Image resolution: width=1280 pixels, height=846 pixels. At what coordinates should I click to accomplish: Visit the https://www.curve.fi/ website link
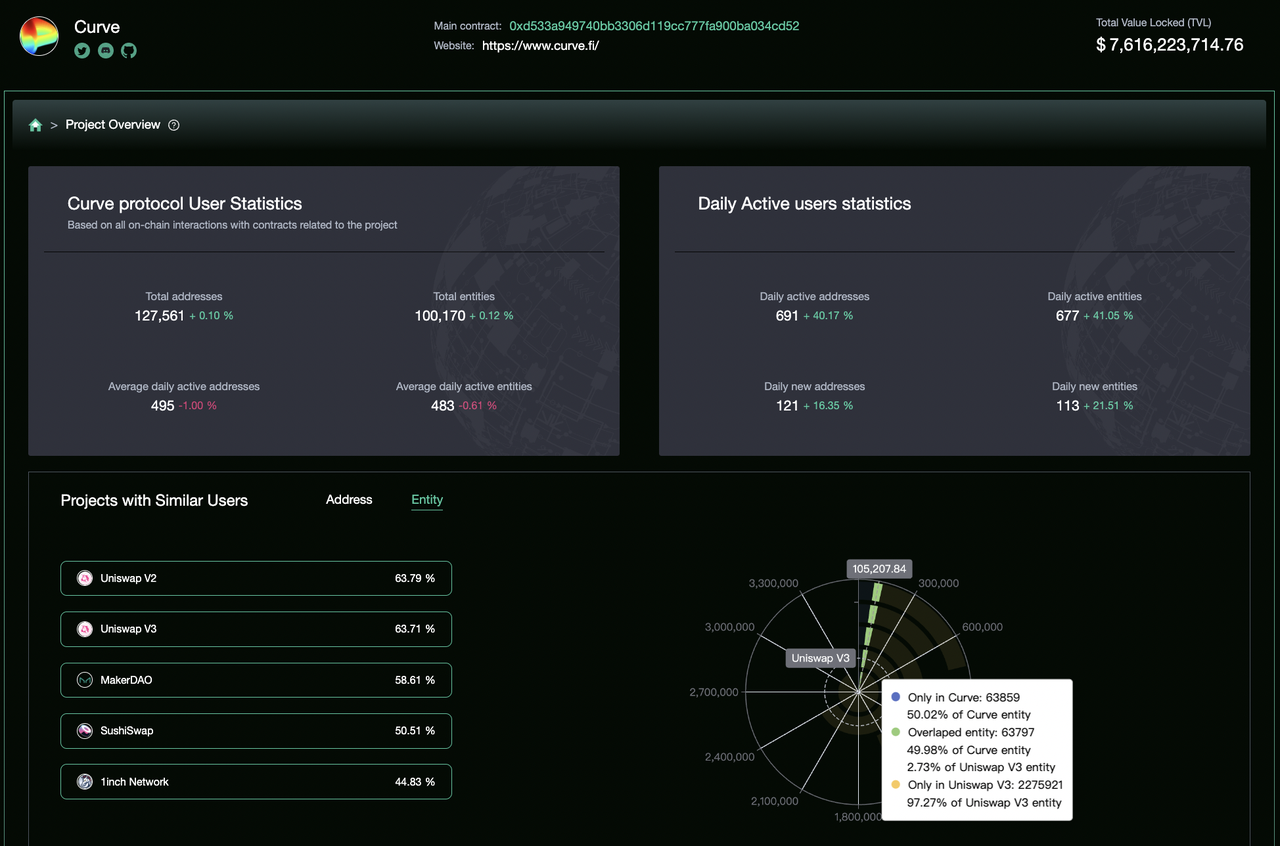540,45
